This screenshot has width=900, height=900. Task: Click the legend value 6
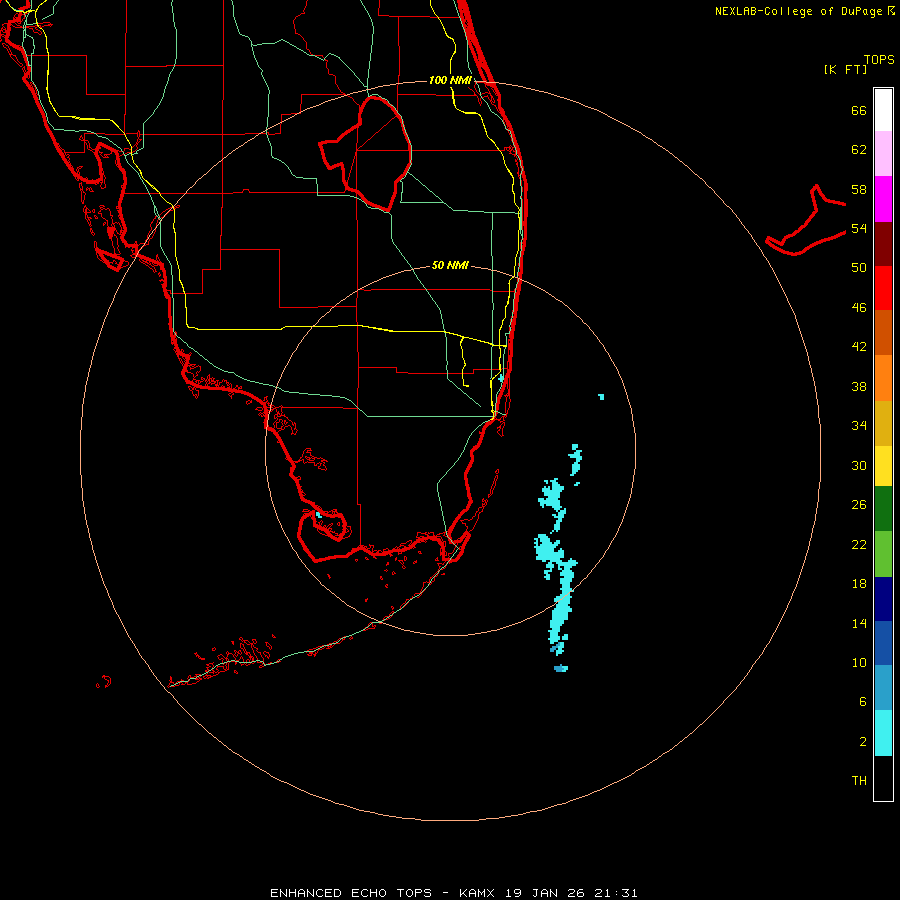tap(863, 702)
